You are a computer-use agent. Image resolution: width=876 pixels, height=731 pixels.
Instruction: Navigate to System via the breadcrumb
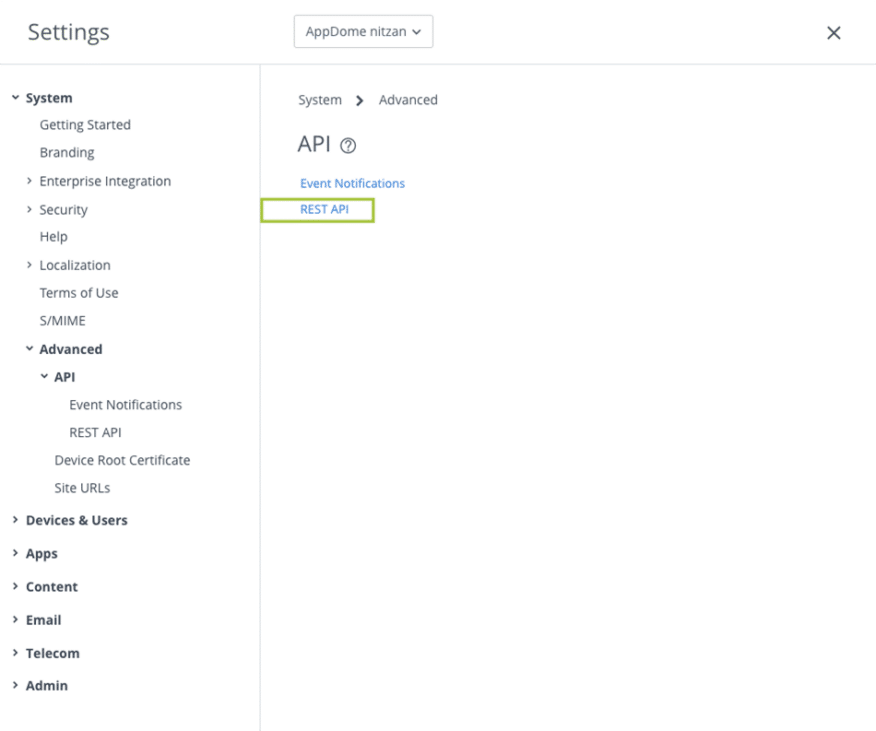click(x=318, y=100)
